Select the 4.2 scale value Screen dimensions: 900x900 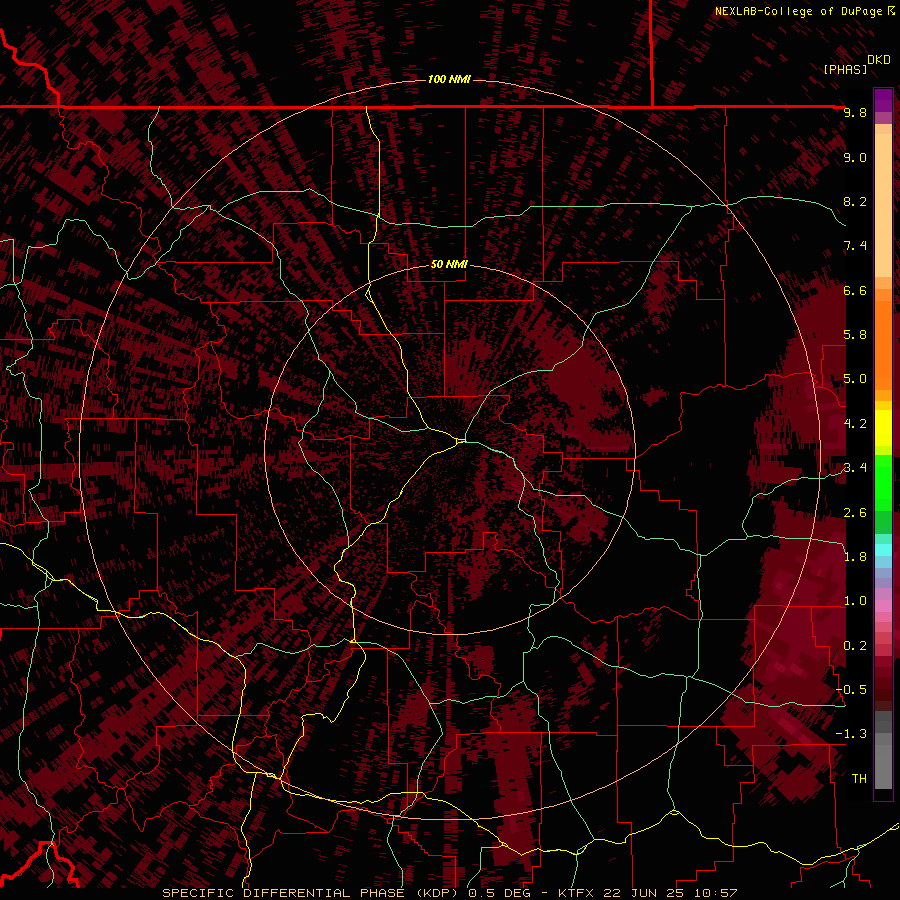tap(855, 424)
